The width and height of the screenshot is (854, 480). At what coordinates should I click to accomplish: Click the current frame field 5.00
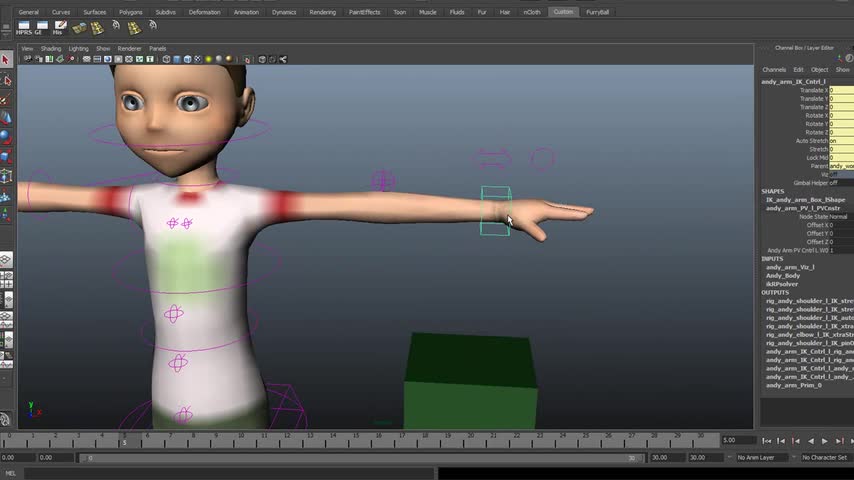(x=739, y=440)
